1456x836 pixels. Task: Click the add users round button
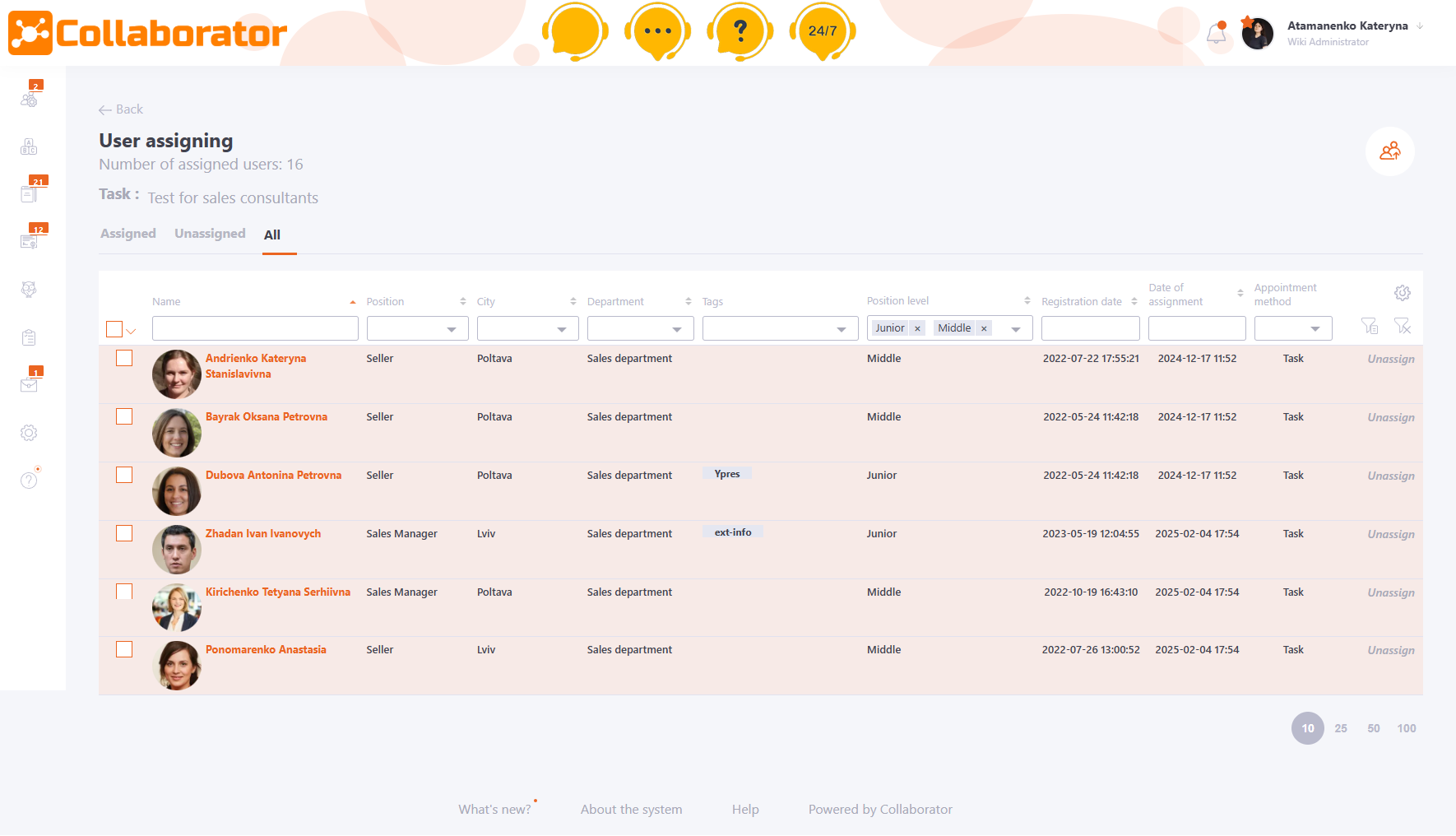point(1390,151)
